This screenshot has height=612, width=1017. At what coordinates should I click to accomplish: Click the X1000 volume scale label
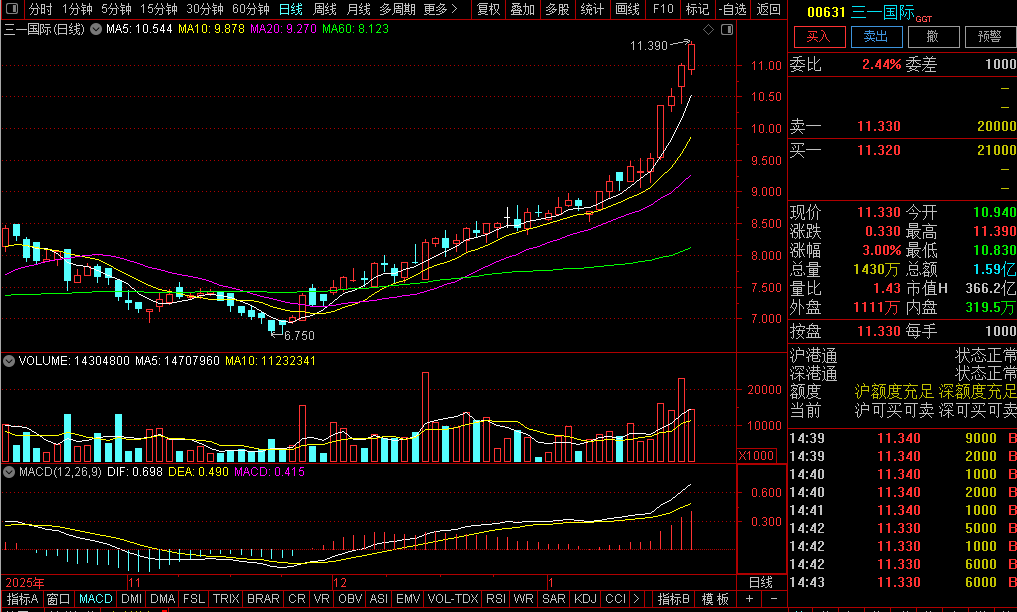[x=756, y=456]
